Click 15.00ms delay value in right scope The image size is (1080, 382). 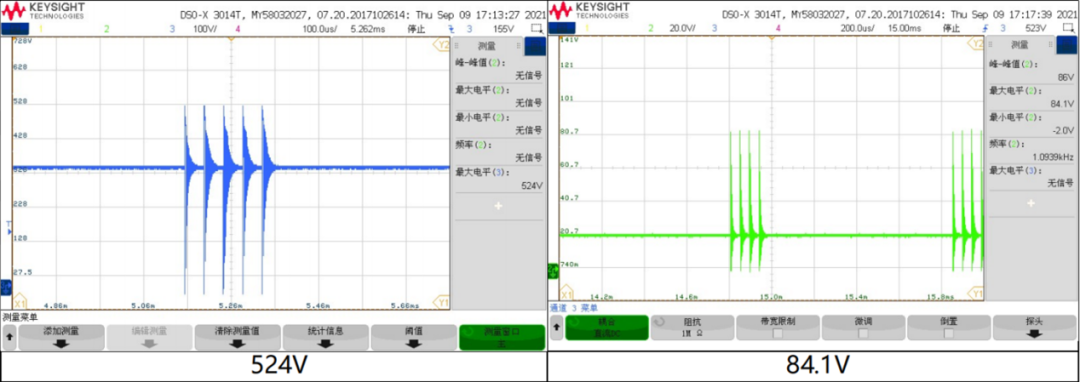click(904, 28)
